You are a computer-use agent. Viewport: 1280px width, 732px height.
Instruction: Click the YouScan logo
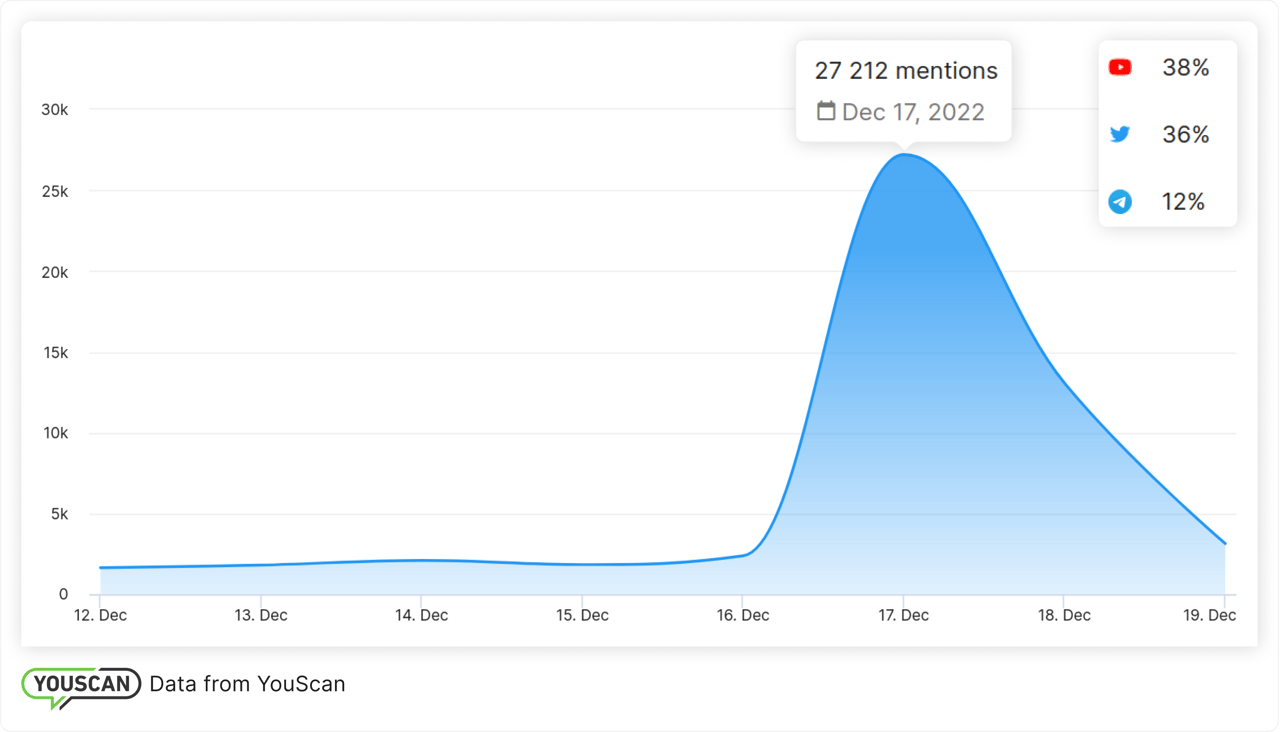81,685
